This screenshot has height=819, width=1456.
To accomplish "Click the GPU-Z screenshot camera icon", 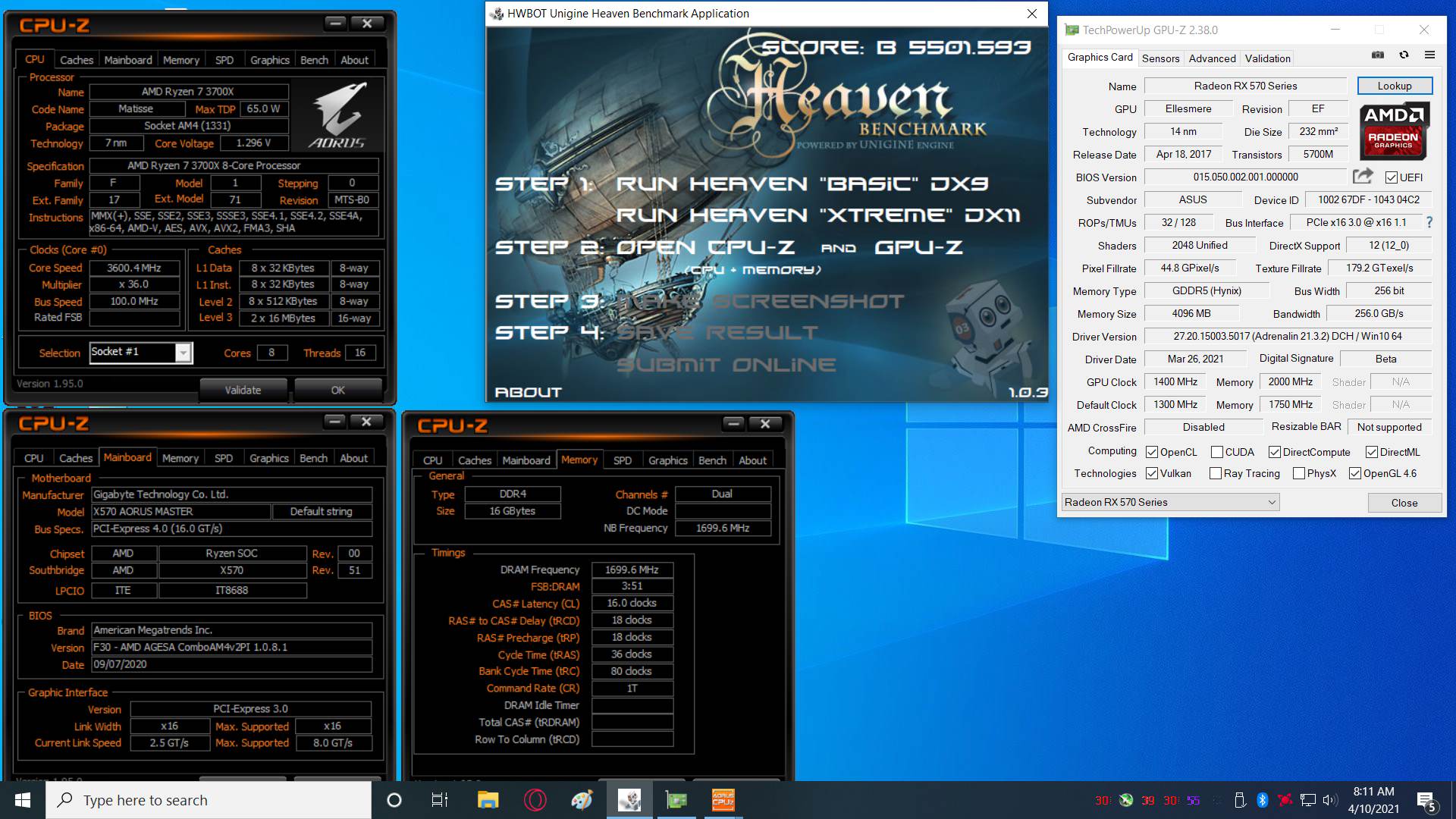I will pyautogui.click(x=1378, y=55).
